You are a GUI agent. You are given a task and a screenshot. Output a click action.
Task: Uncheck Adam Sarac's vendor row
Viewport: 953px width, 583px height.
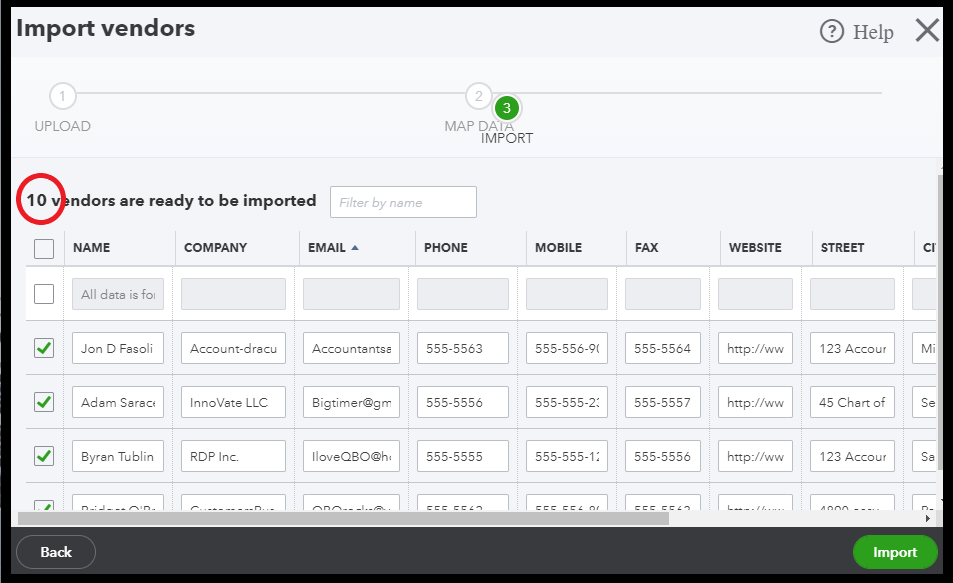pyautogui.click(x=44, y=401)
